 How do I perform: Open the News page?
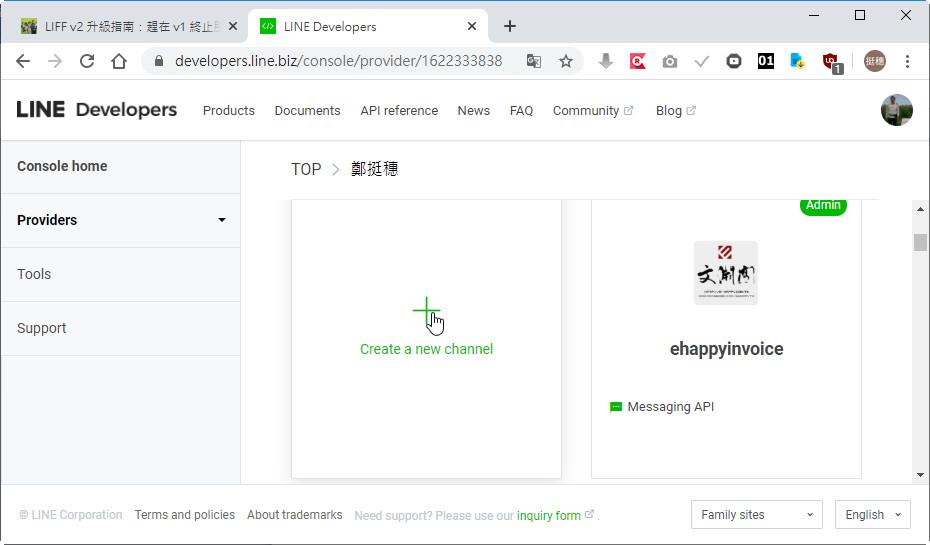473,111
